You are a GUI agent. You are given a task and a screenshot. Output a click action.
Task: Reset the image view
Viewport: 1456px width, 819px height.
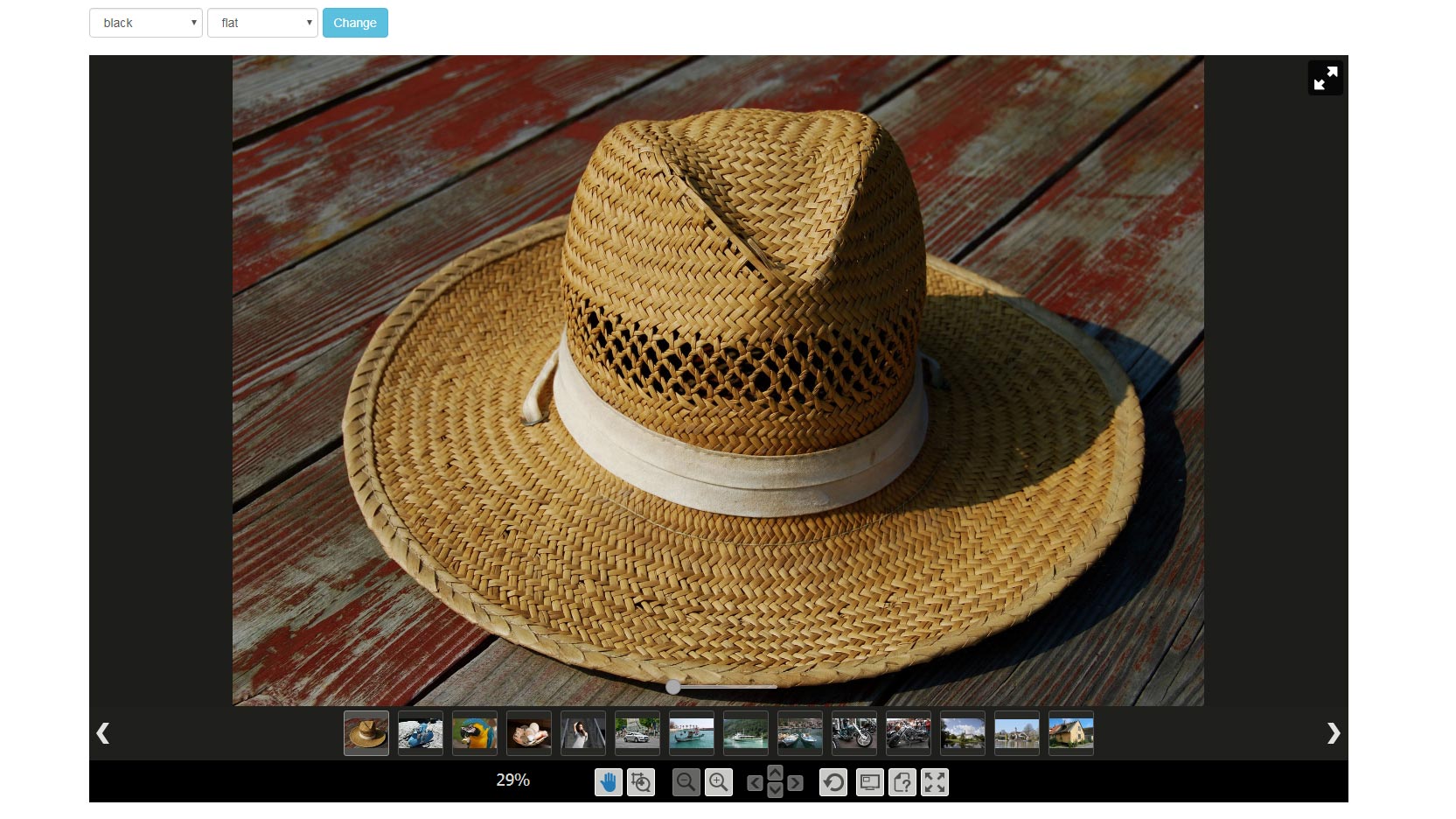click(833, 782)
